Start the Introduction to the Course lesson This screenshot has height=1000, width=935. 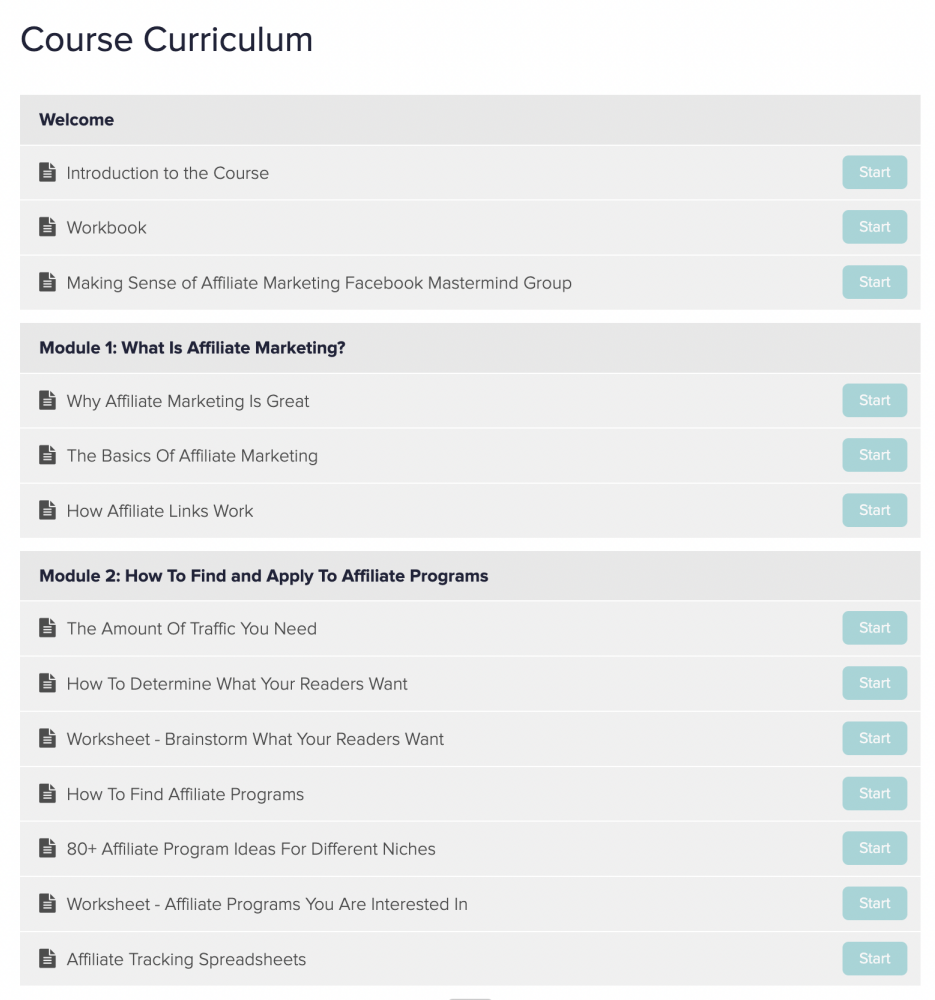tap(874, 172)
